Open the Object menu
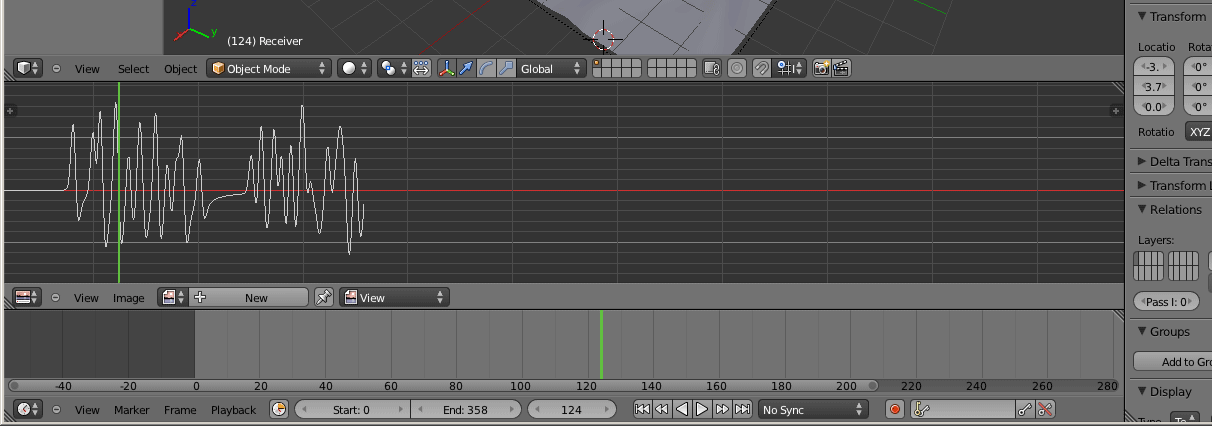 tap(181, 69)
